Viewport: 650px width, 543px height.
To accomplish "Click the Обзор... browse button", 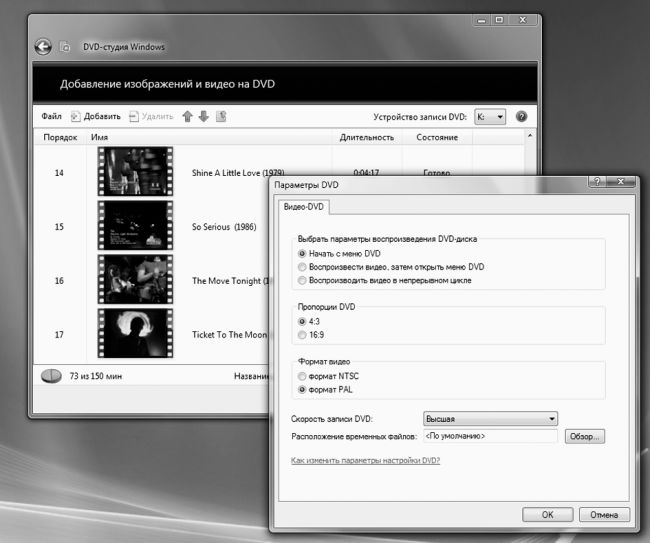I will pos(585,437).
